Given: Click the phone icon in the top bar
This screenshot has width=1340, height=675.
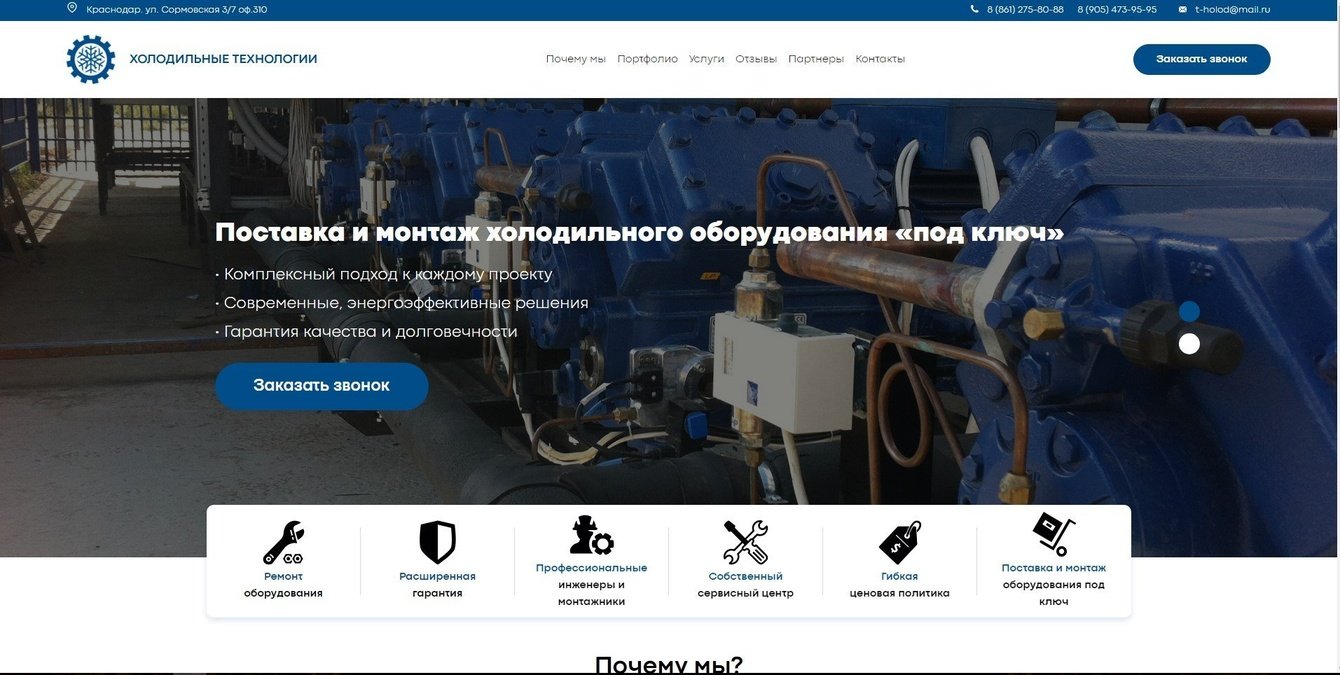Looking at the screenshot, I should 973,7.
